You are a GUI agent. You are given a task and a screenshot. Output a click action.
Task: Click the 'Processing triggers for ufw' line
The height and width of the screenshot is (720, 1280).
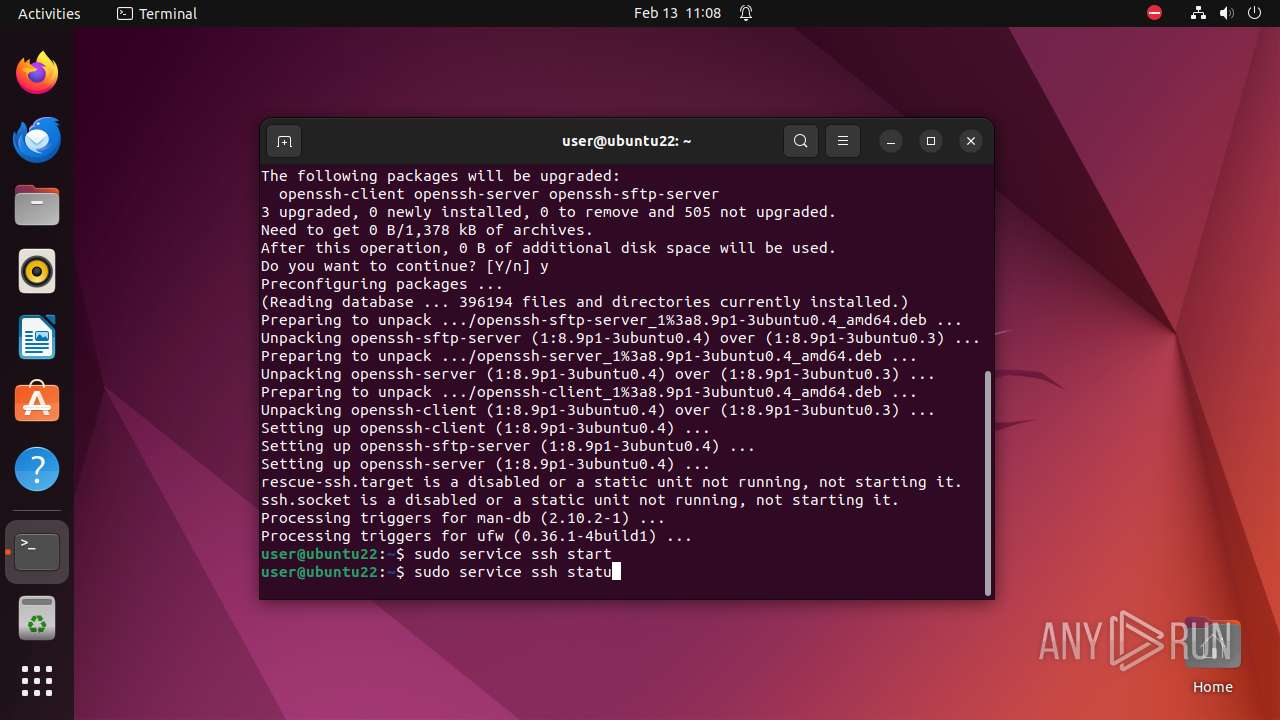tap(477, 536)
